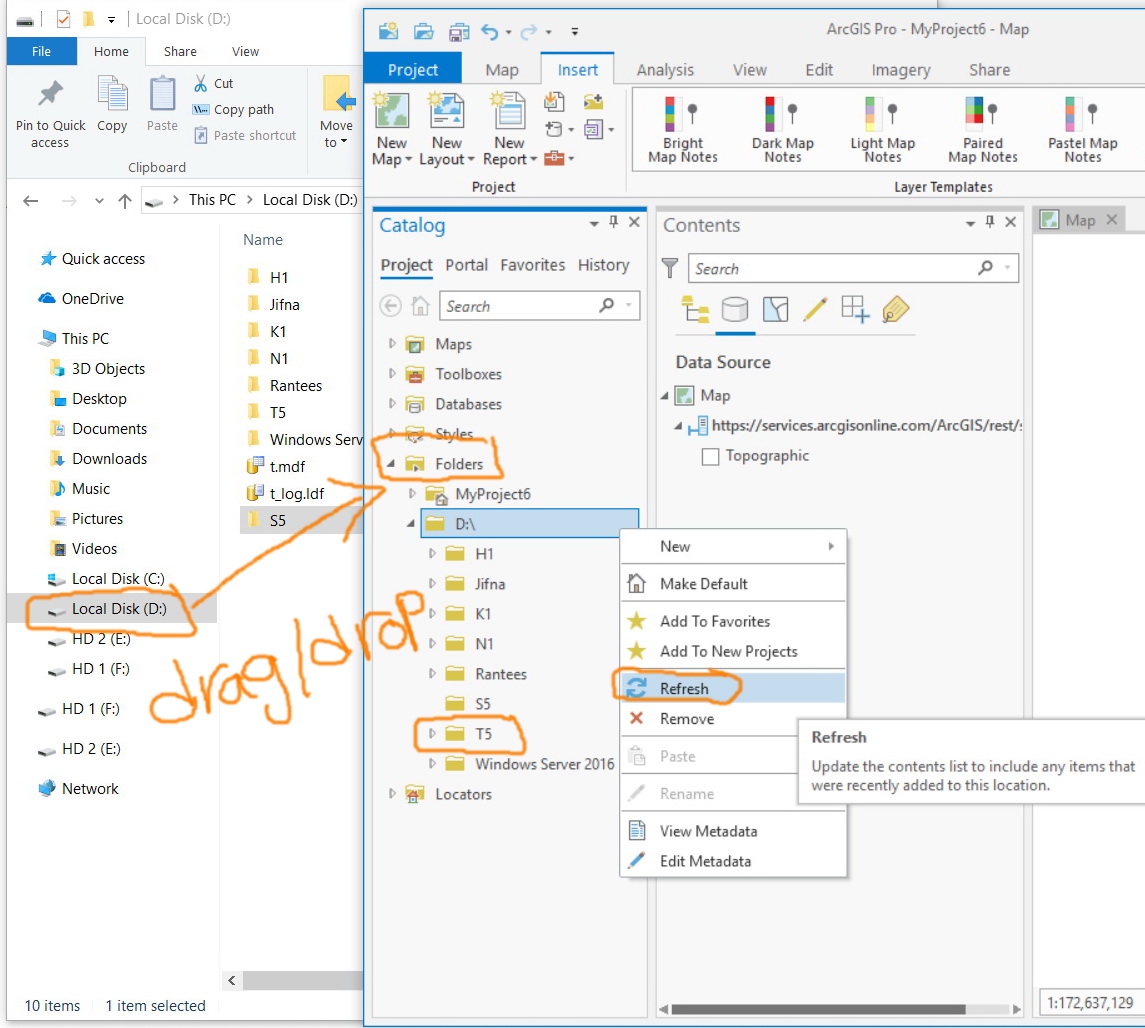
Task: Click the Explorer up-directory arrow
Action: pyautogui.click(x=125, y=201)
